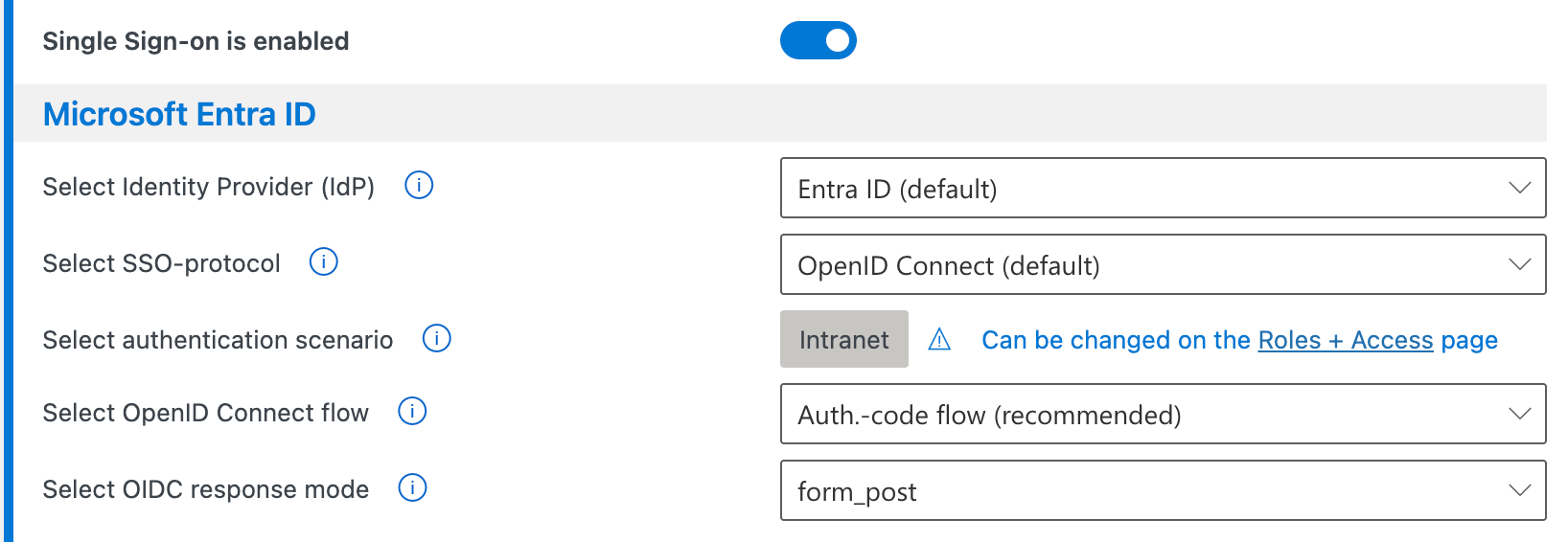Expand the OpenID Connect (default) protocol dropdown
1568x542 pixels.
(x=1163, y=264)
